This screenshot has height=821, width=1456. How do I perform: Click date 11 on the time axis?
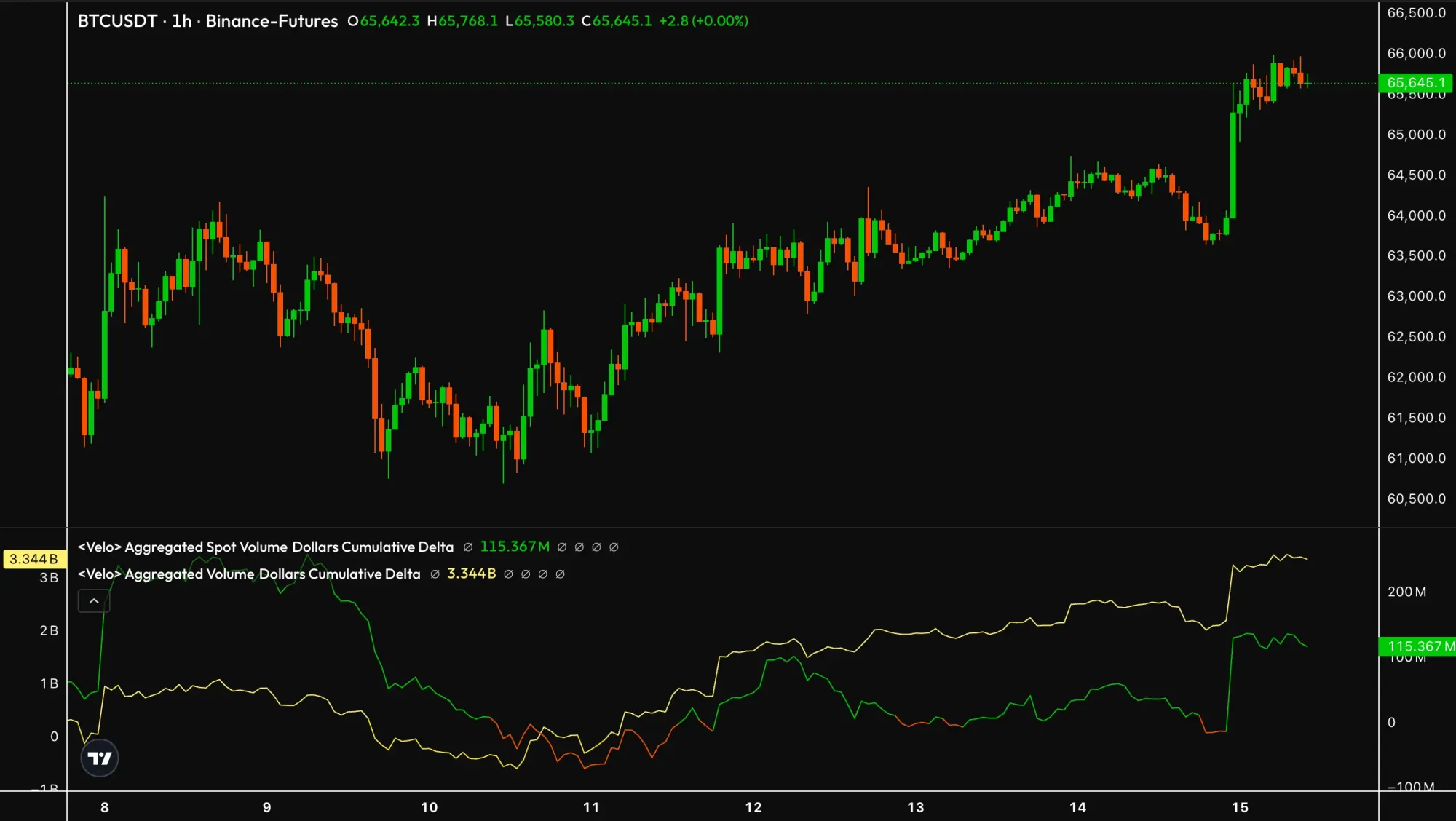tap(591, 807)
